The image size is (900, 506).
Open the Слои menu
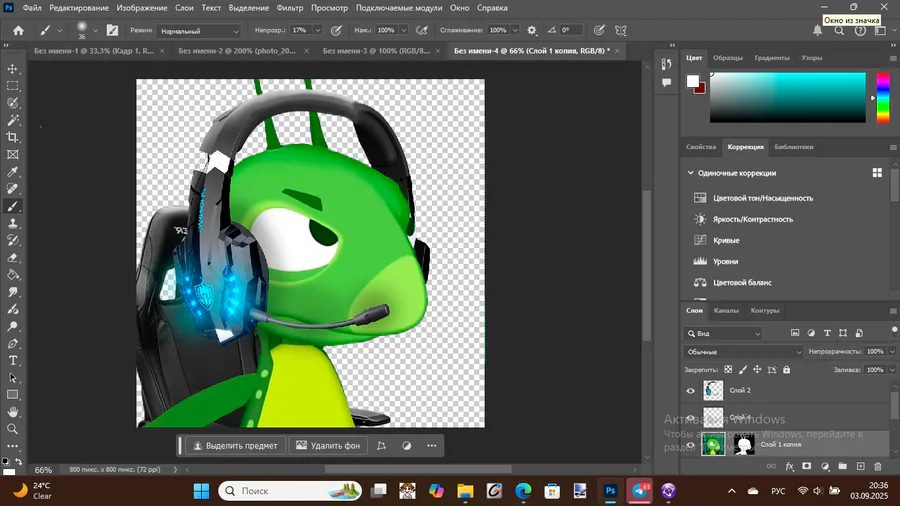(184, 8)
